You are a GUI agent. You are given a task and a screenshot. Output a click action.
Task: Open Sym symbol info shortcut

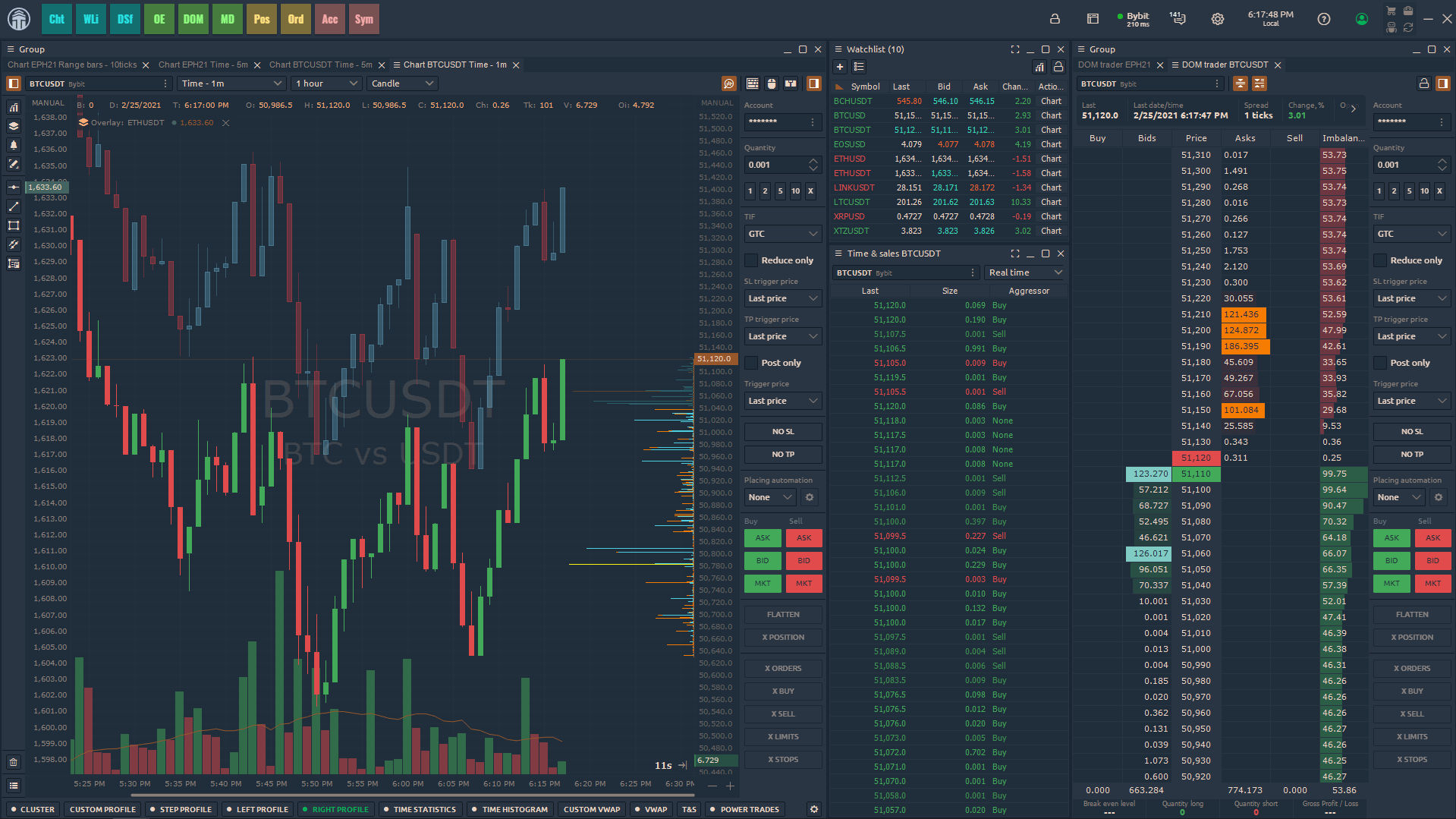[364, 19]
